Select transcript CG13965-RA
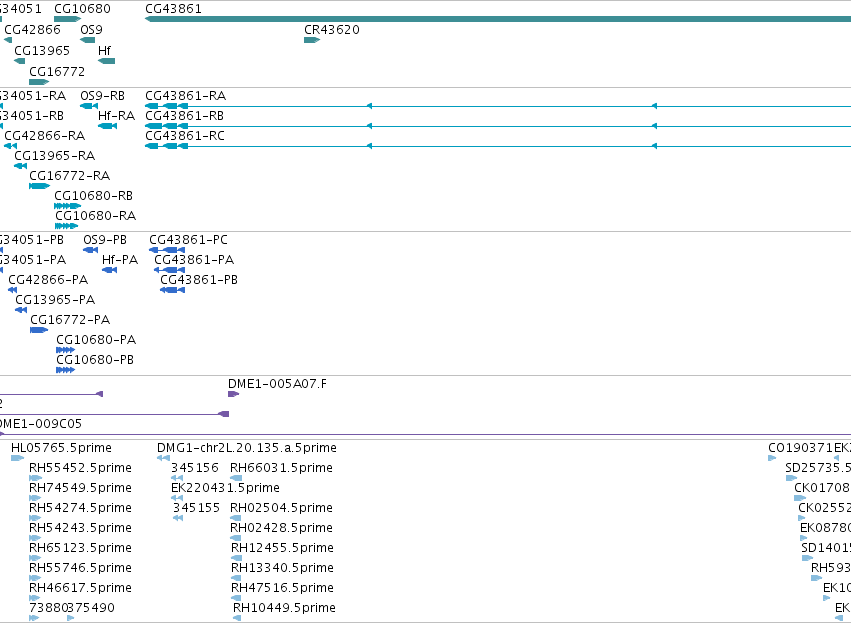The width and height of the screenshot is (851, 623). (x=21, y=166)
